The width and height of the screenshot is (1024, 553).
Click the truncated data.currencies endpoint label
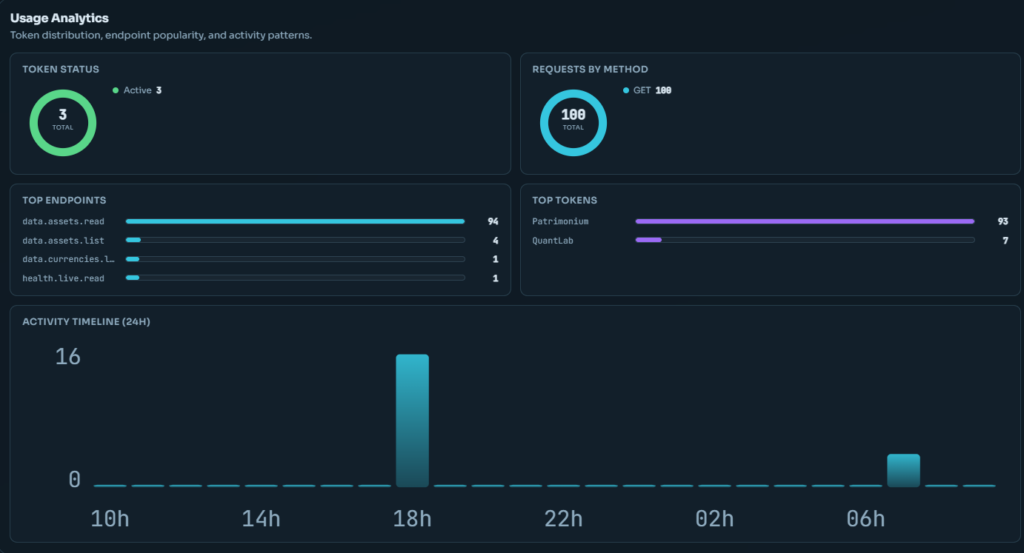(x=69, y=259)
